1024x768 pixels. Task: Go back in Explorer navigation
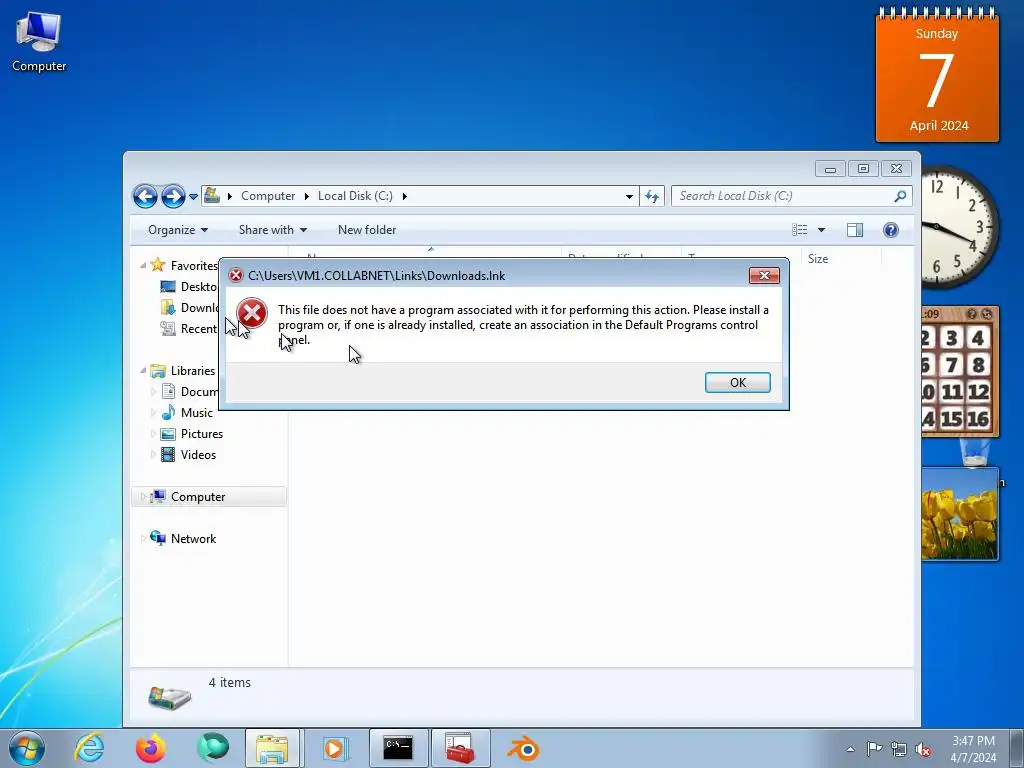[x=145, y=196]
